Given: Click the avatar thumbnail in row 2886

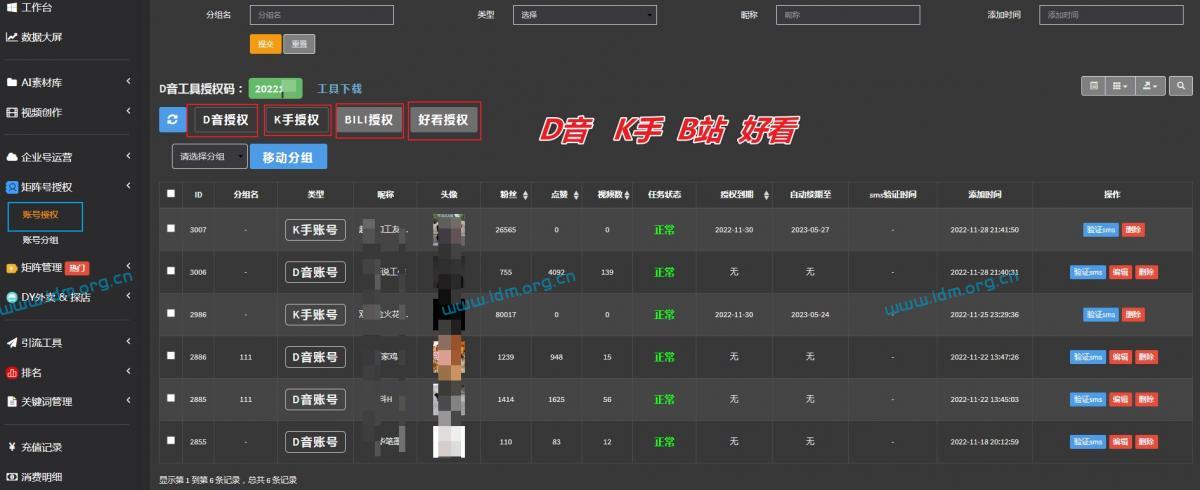Looking at the screenshot, I should click(x=449, y=357).
